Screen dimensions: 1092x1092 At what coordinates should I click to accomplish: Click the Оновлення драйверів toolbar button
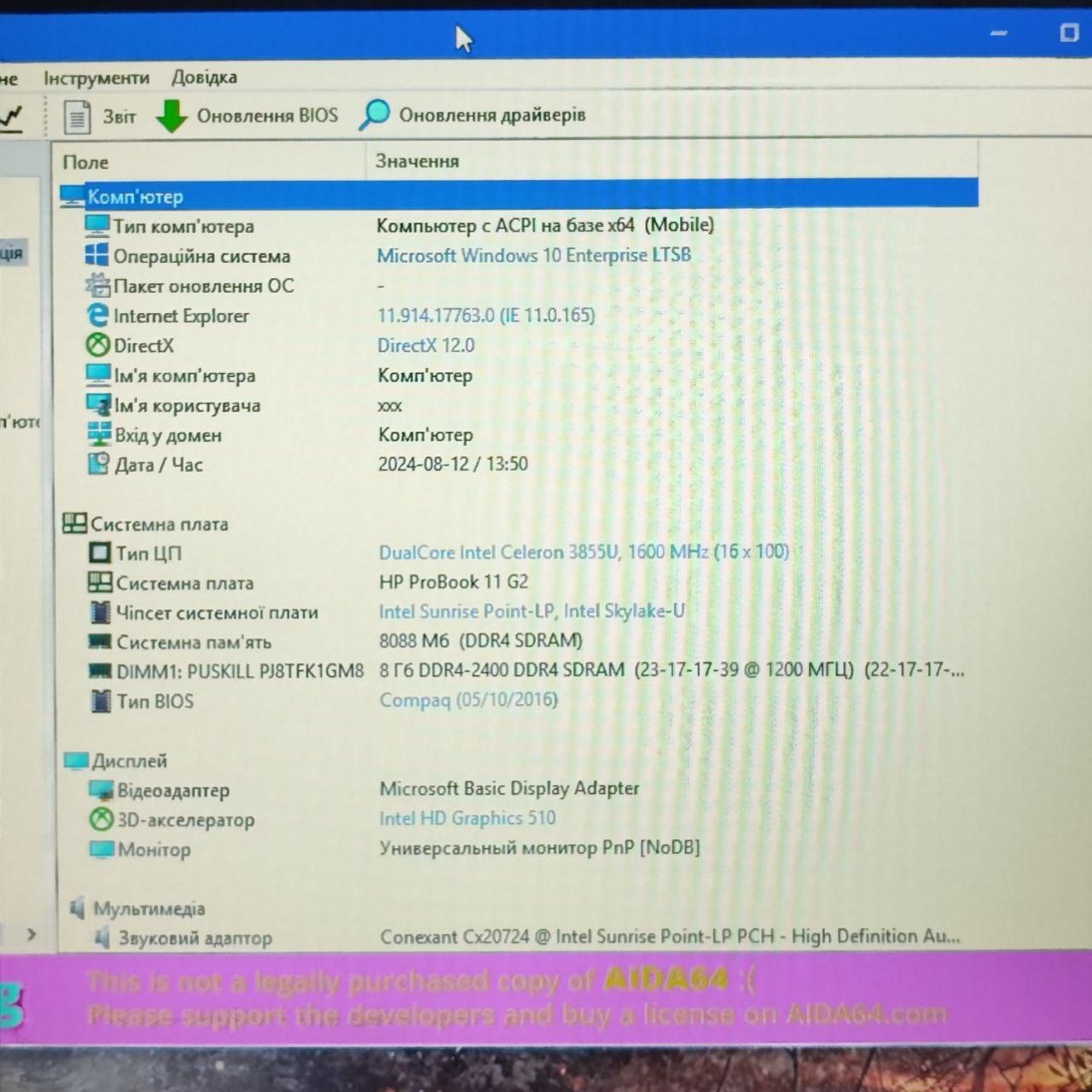[x=472, y=115]
